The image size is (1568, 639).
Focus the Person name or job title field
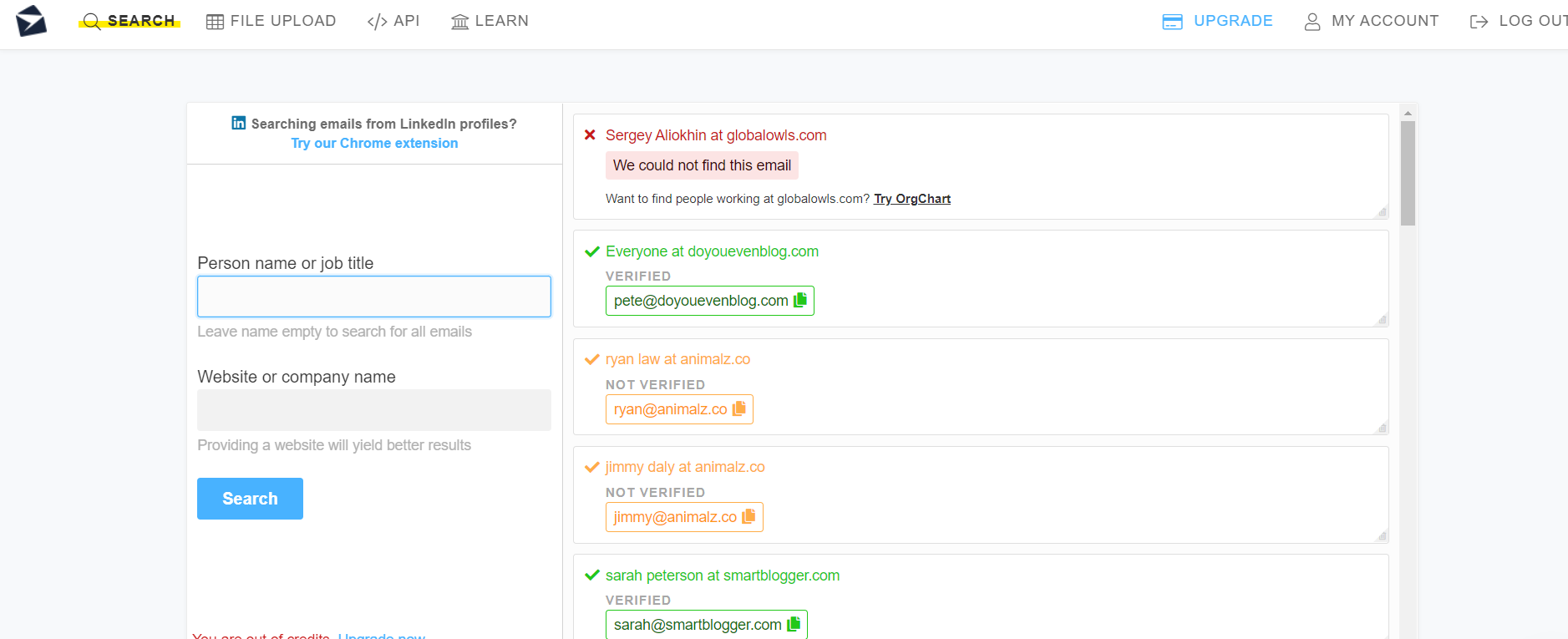point(374,297)
